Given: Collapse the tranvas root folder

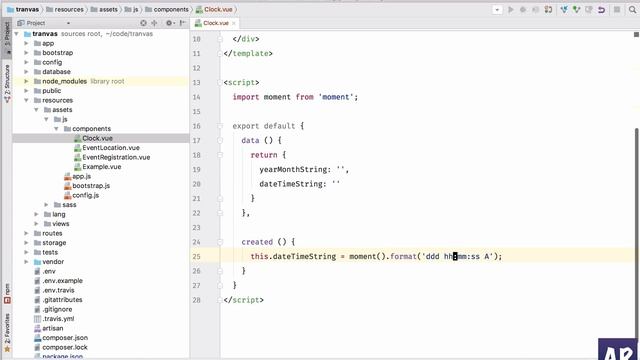Looking at the screenshot, I should [16, 34].
